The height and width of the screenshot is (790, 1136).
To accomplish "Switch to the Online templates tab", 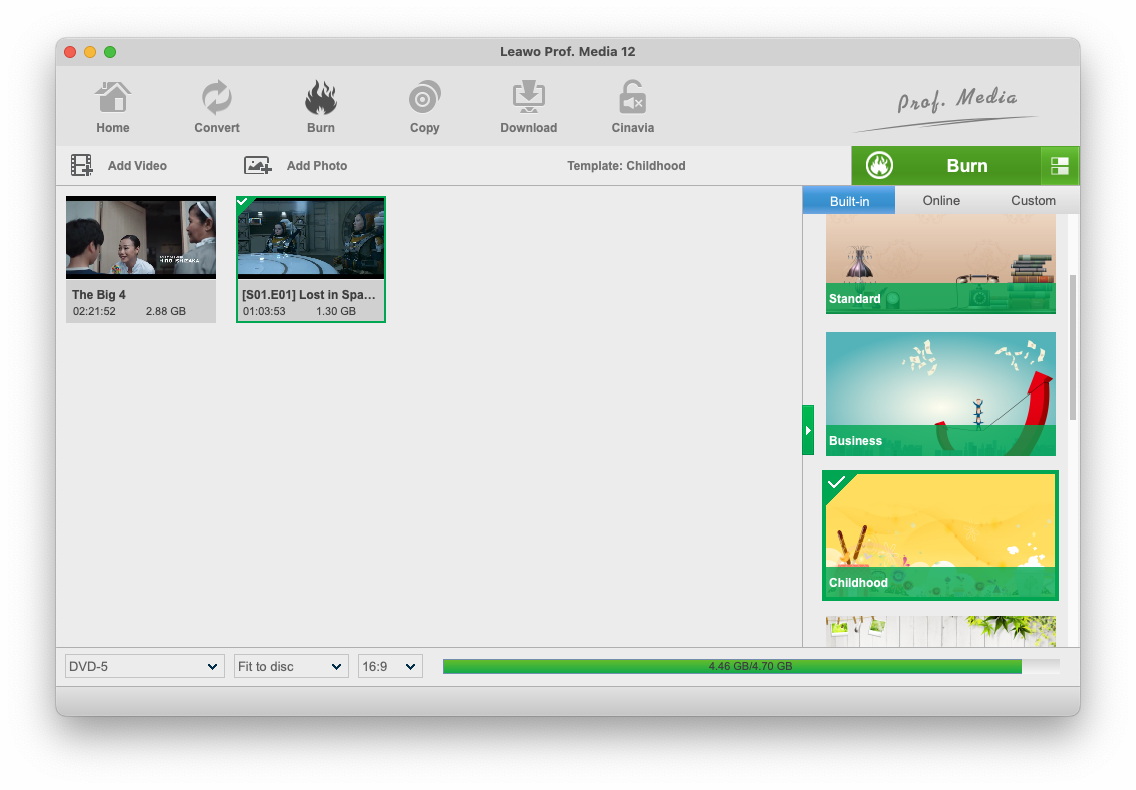I will click(941, 201).
